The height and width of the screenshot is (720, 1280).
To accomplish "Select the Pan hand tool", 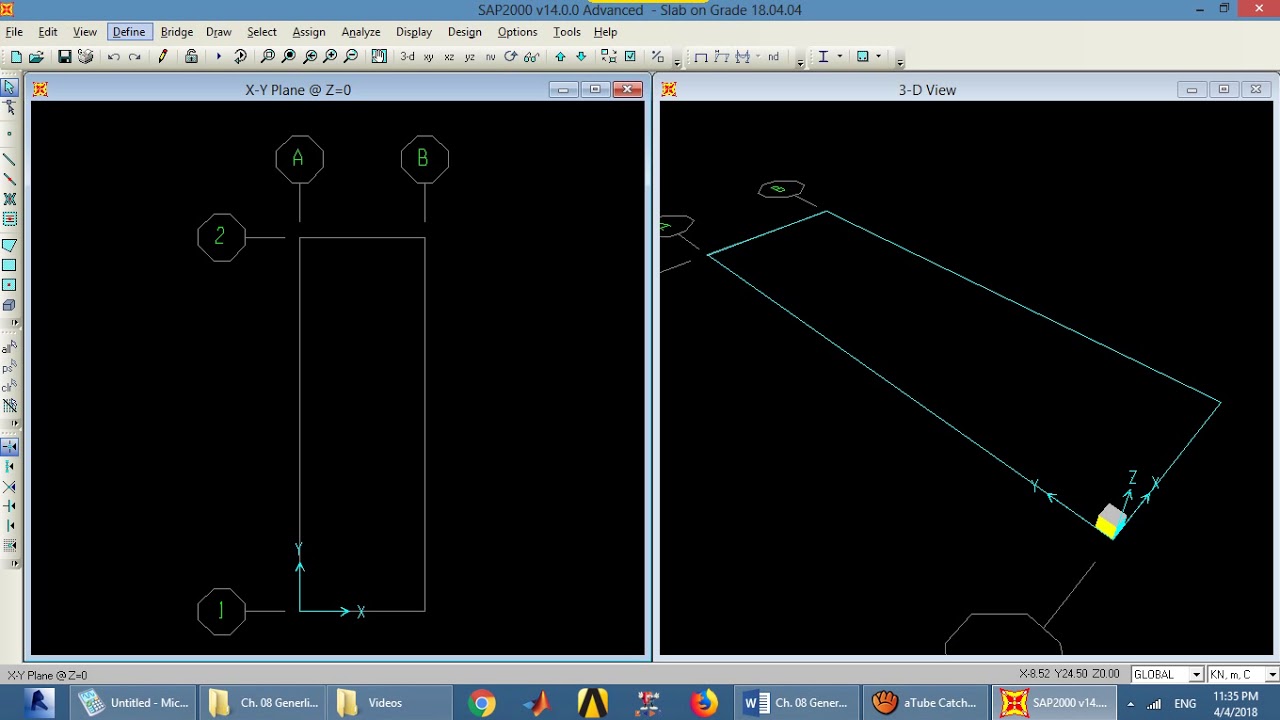I will pyautogui.click(x=379, y=57).
